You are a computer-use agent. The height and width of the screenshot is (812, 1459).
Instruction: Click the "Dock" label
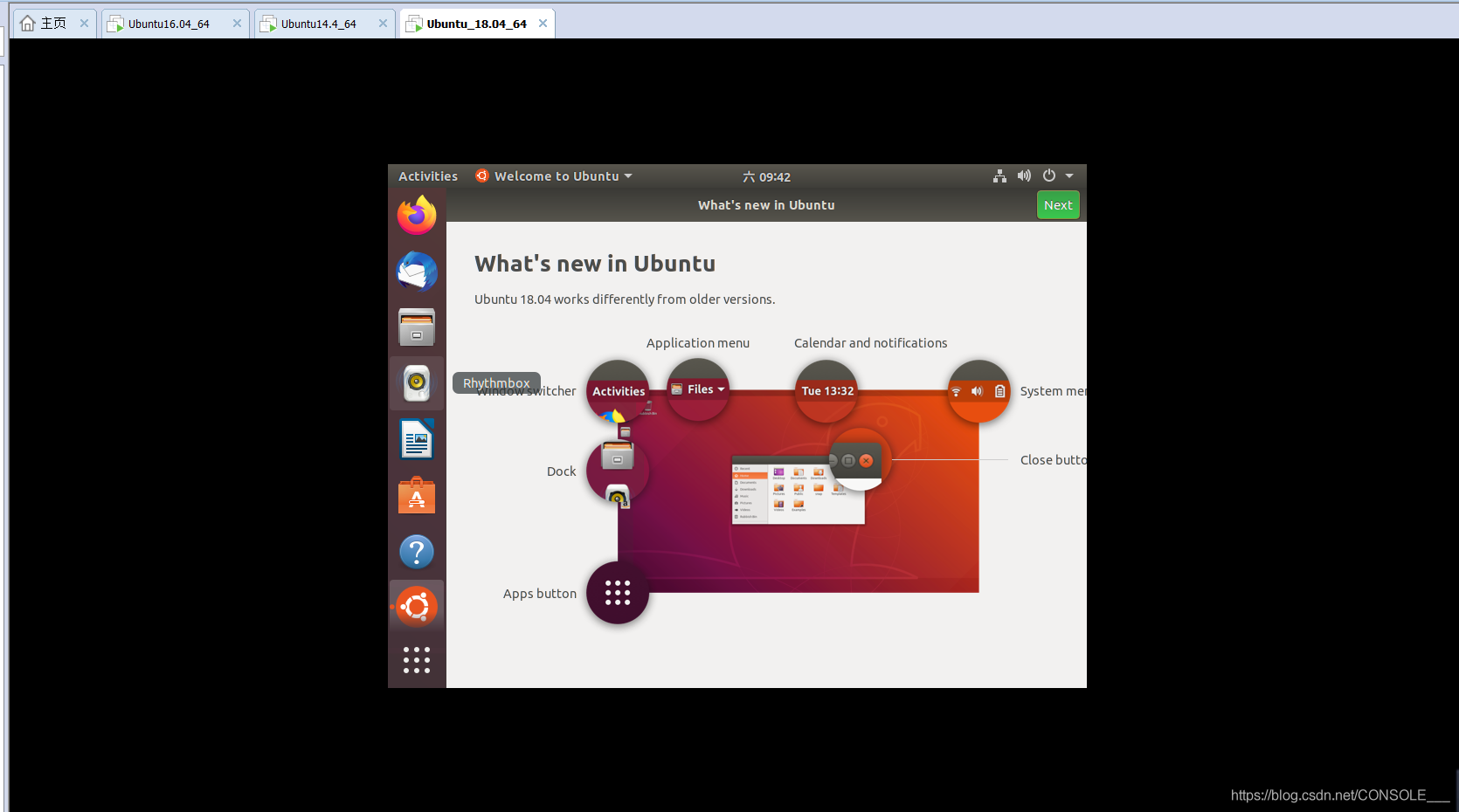(562, 471)
